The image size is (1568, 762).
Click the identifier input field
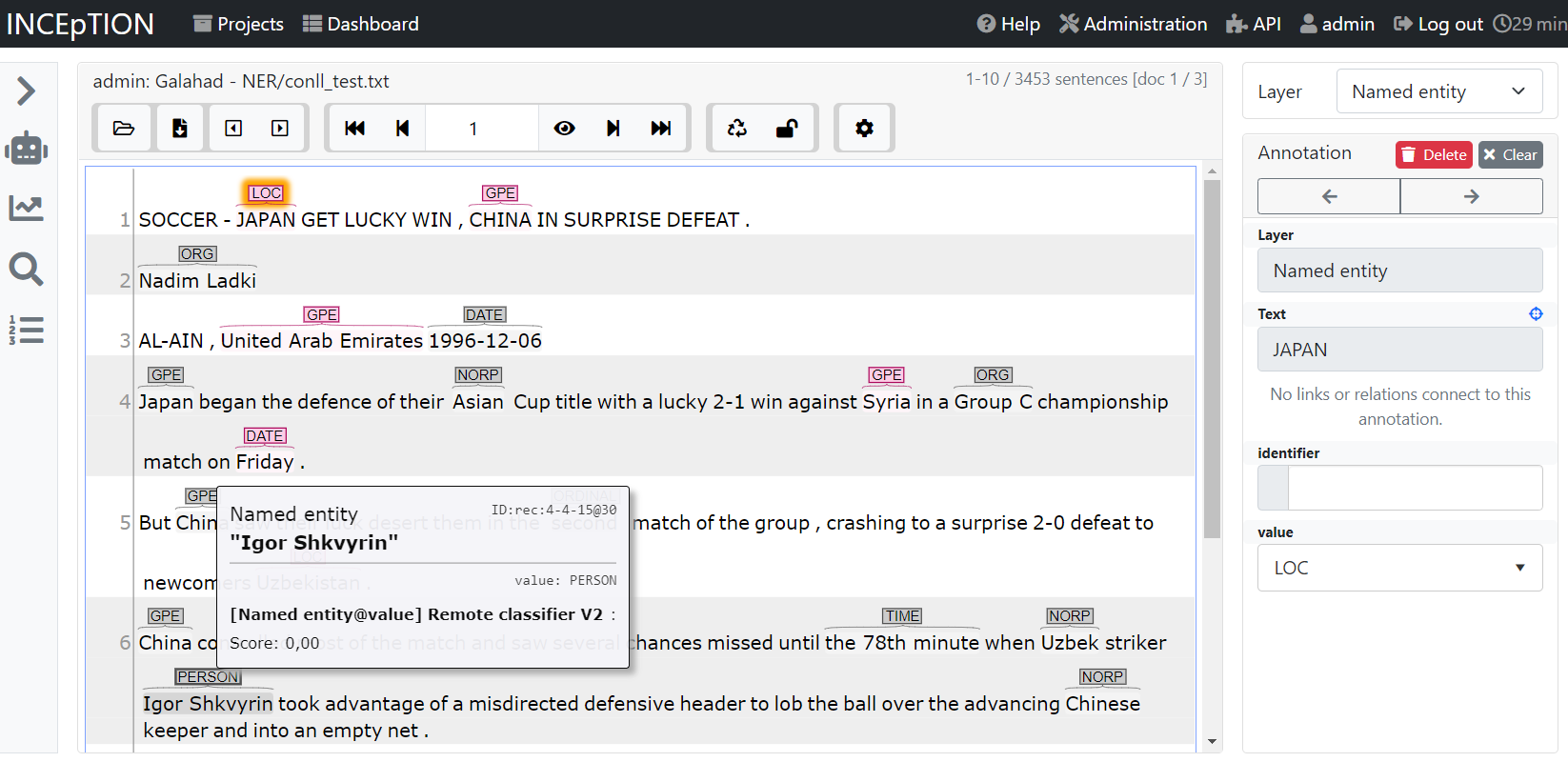(1414, 488)
